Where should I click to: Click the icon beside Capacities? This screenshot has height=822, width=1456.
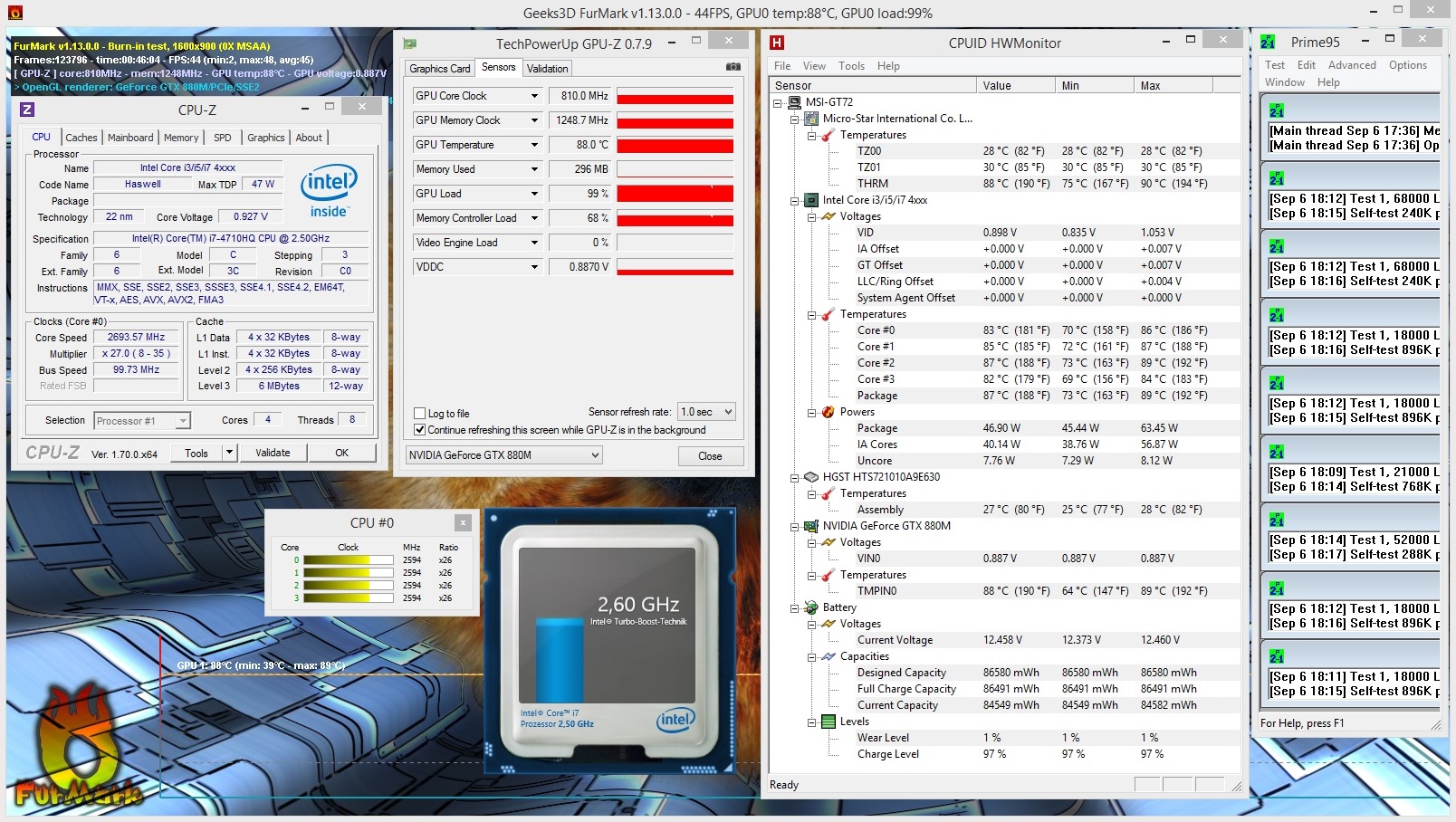point(828,656)
